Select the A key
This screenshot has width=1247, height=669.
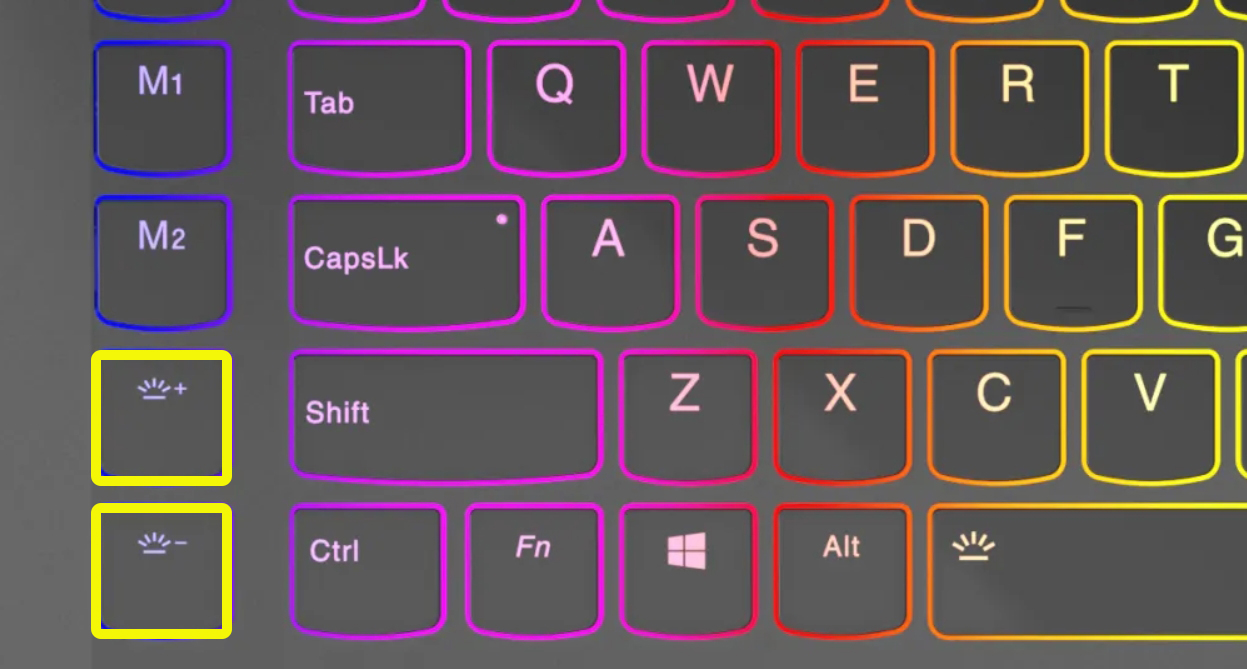tap(610, 262)
